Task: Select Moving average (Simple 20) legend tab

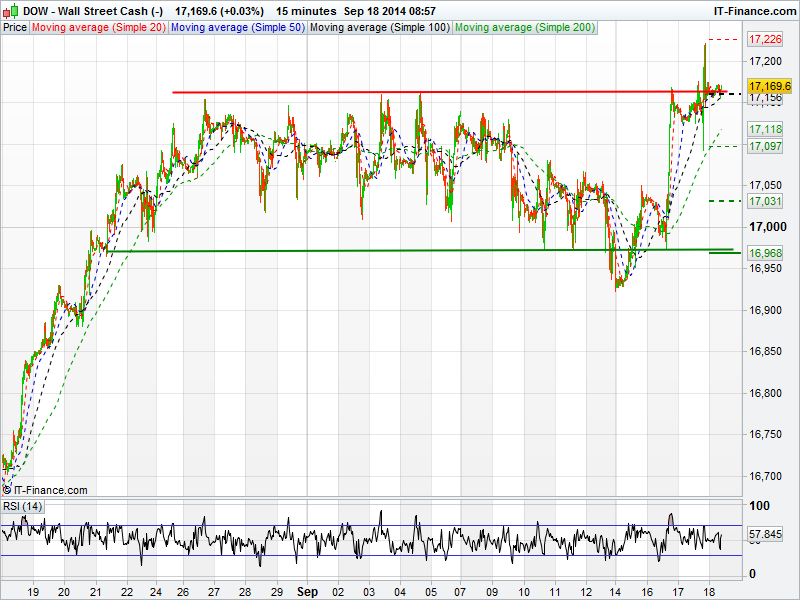Action: pyautogui.click(x=98, y=28)
